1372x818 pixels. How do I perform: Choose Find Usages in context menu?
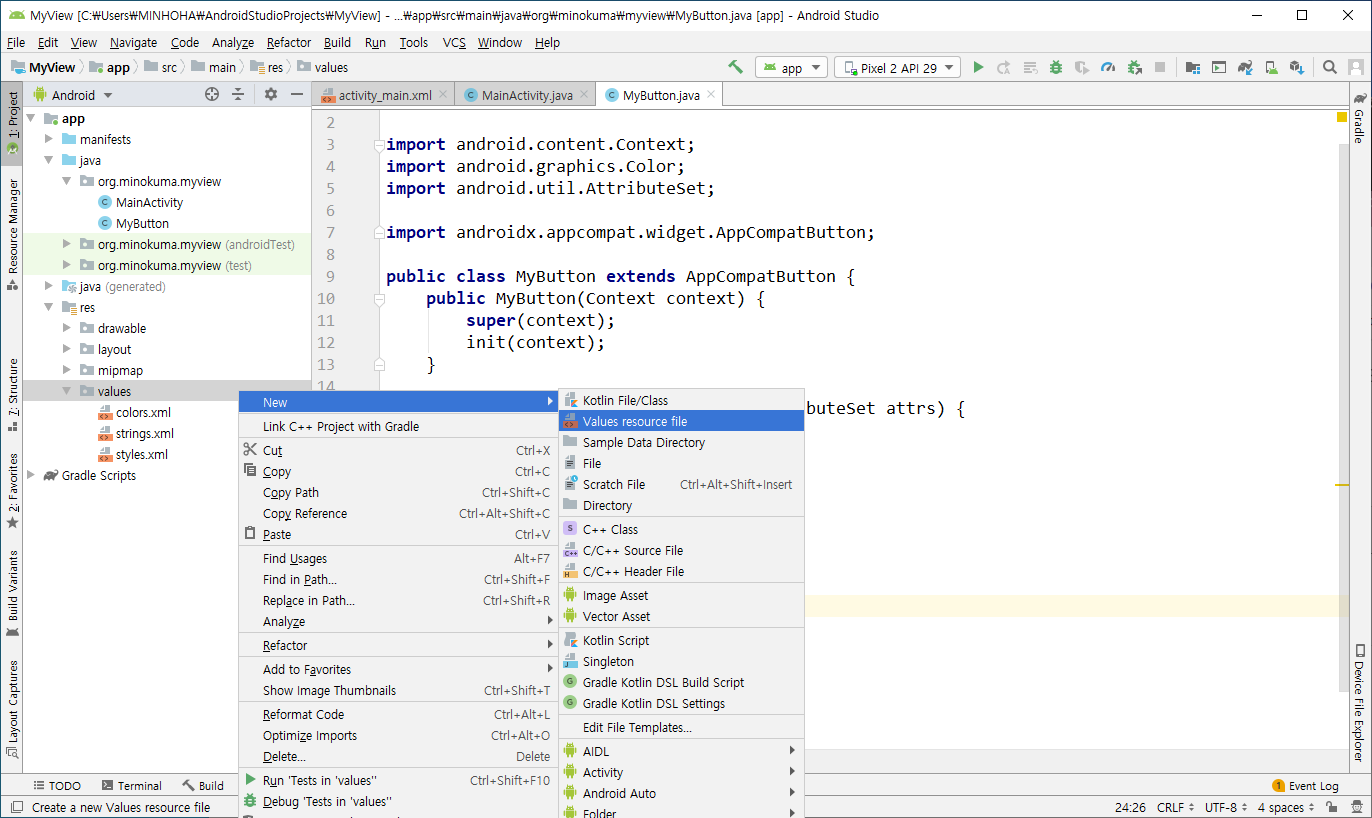398,558
